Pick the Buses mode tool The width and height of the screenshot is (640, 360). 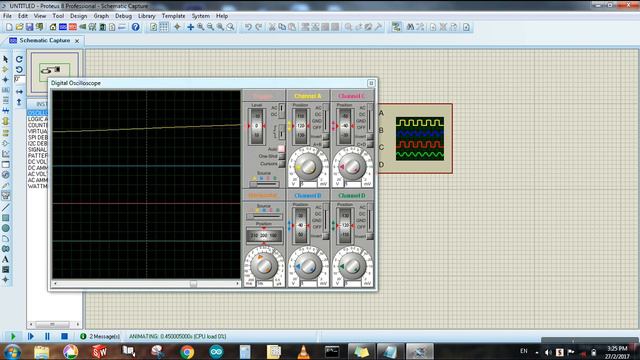pyautogui.click(x=6, y=111)
